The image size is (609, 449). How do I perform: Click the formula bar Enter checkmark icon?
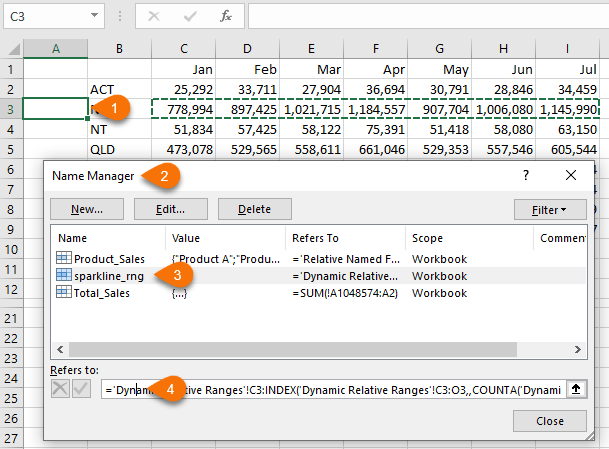(x=190, y=16)
